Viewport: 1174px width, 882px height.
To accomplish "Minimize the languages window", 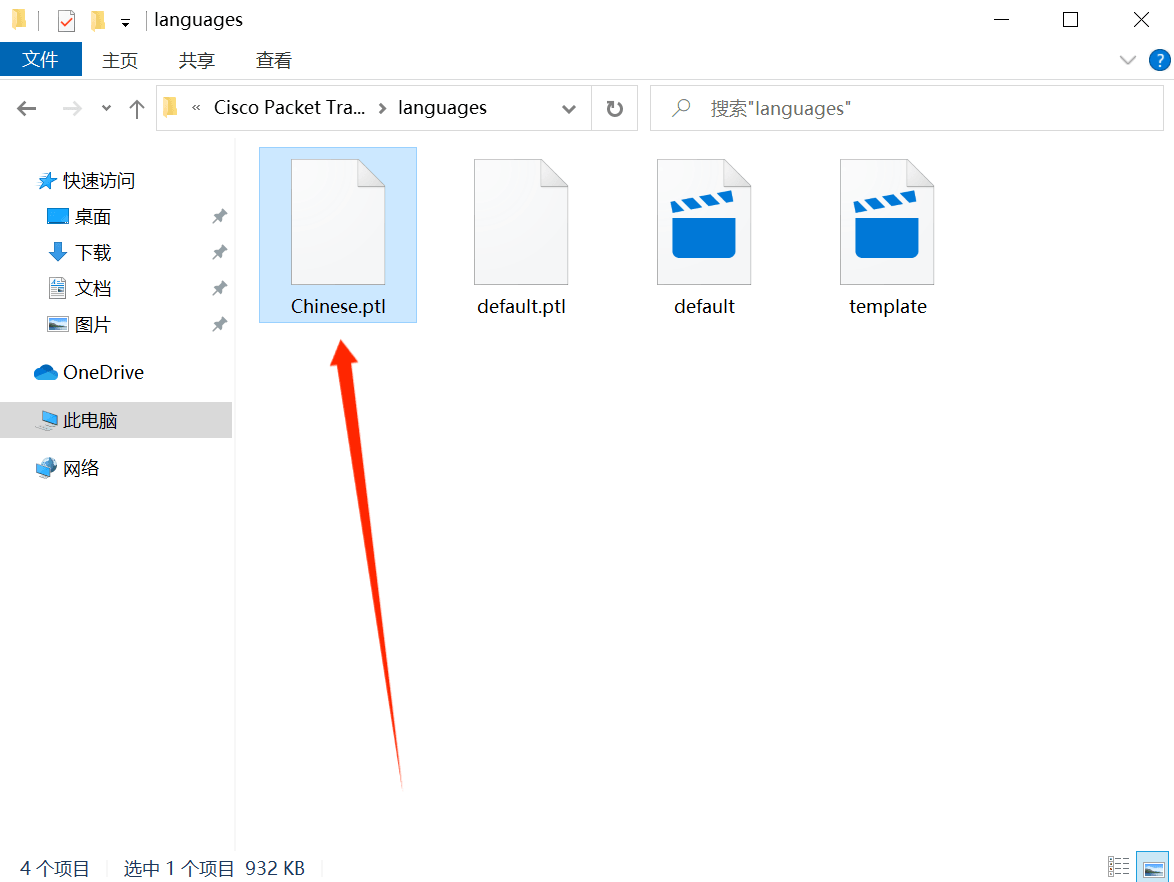I will tap(1001, 20).
